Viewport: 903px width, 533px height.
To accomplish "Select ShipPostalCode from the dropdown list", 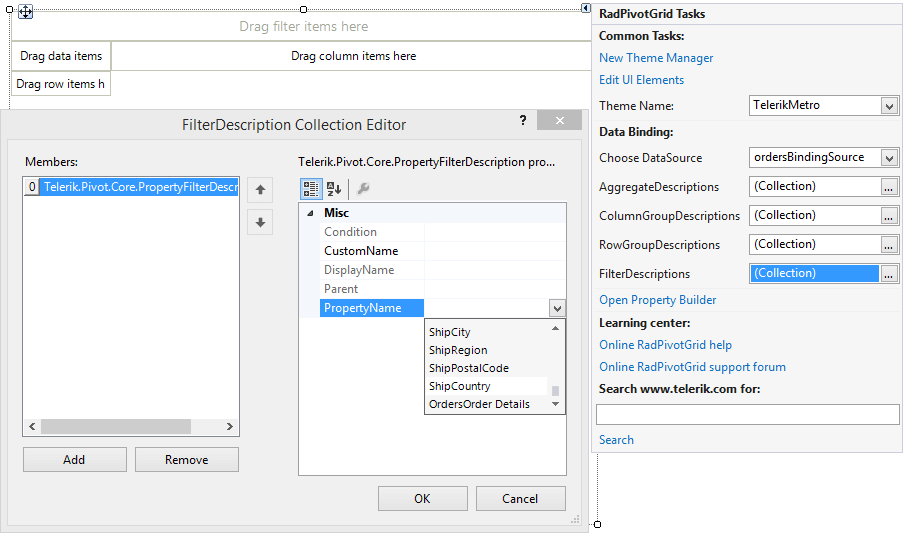I will [x=487, y=368].
